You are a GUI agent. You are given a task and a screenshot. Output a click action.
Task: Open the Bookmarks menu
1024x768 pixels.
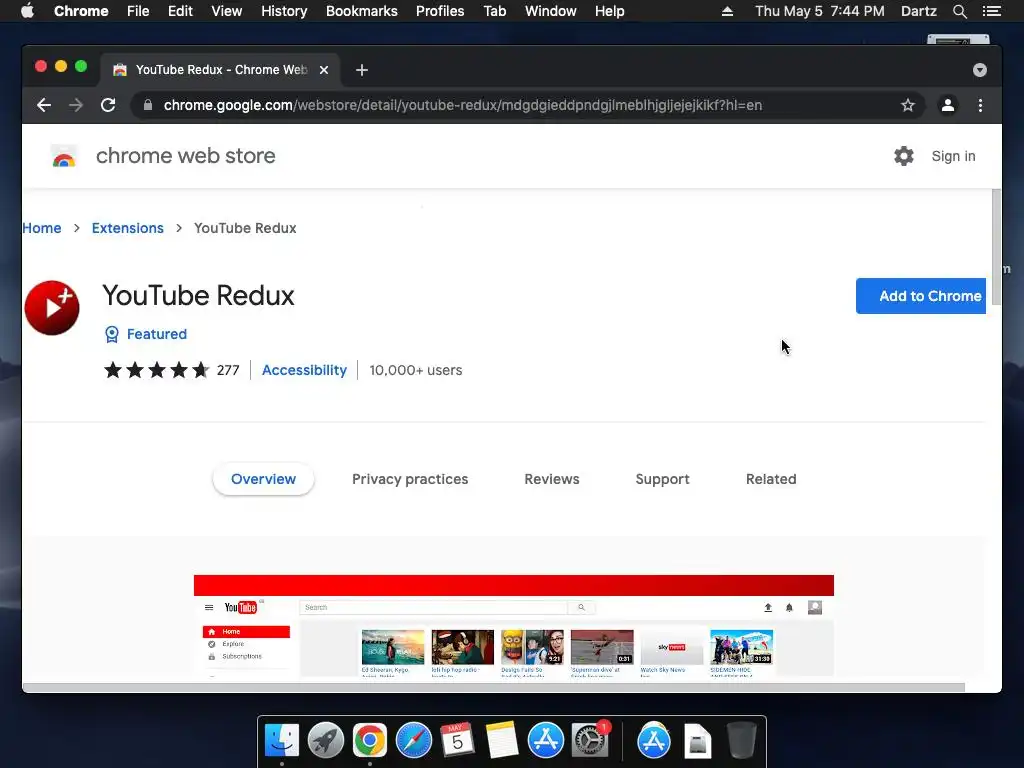362,11
